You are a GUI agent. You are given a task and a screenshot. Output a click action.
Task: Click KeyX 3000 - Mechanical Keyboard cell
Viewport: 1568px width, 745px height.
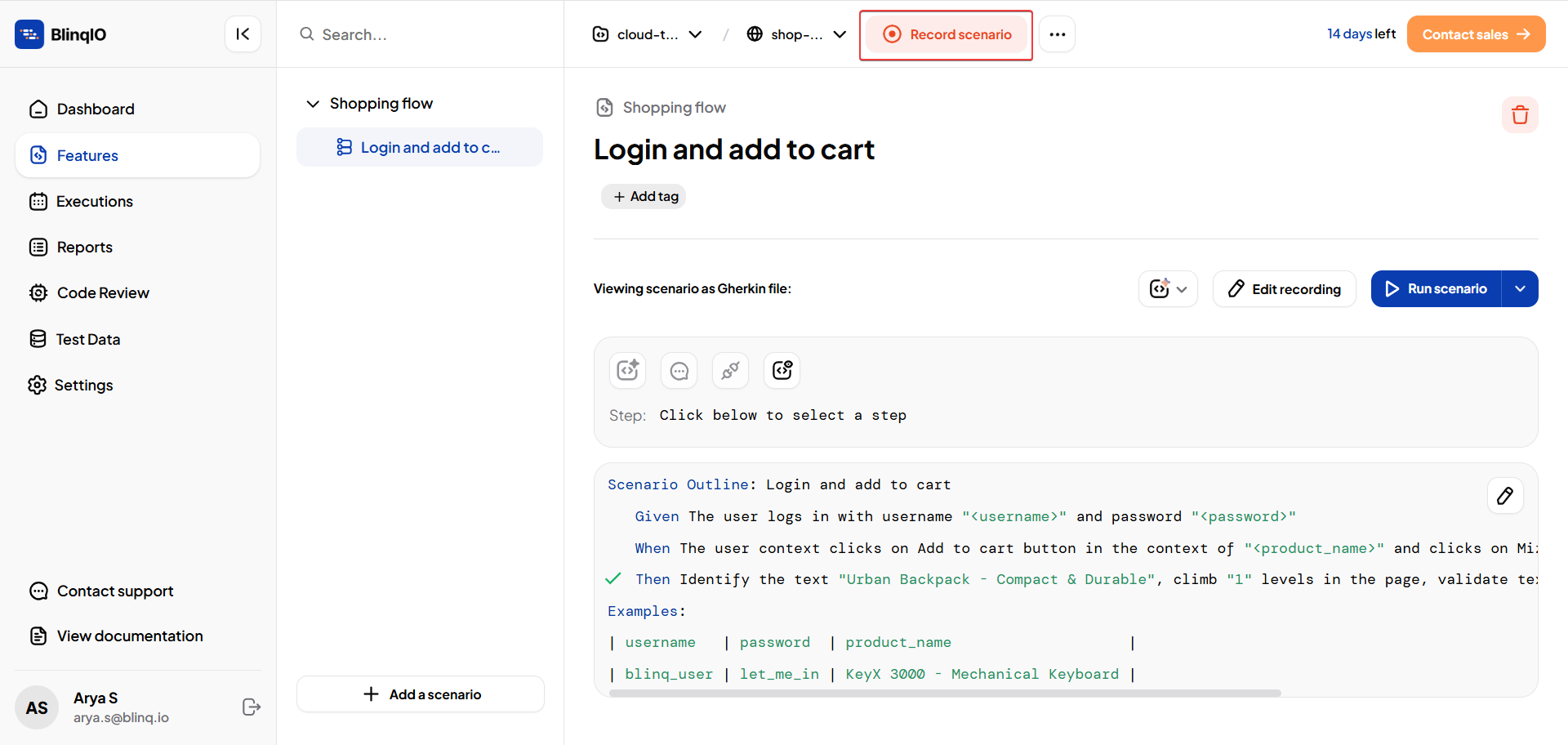tap(982, 674)
